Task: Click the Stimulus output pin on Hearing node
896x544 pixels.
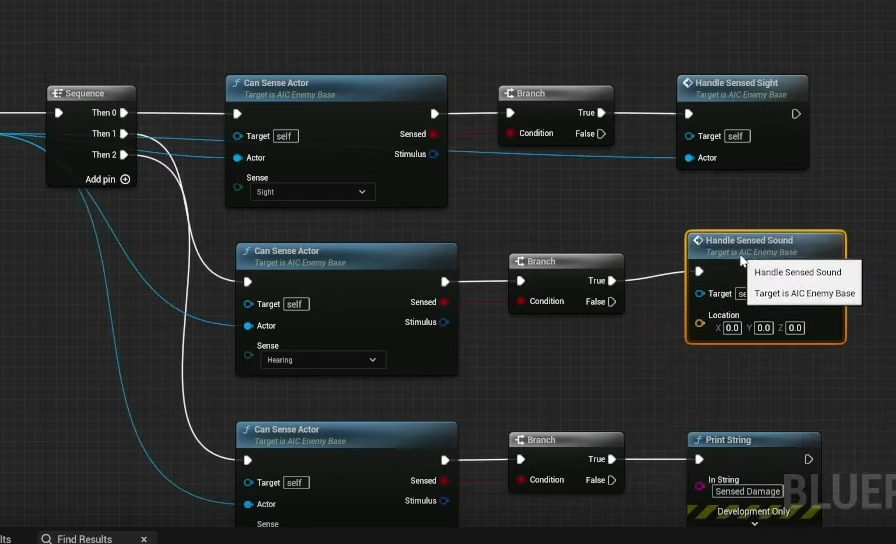Action: [x=444, y=322]
